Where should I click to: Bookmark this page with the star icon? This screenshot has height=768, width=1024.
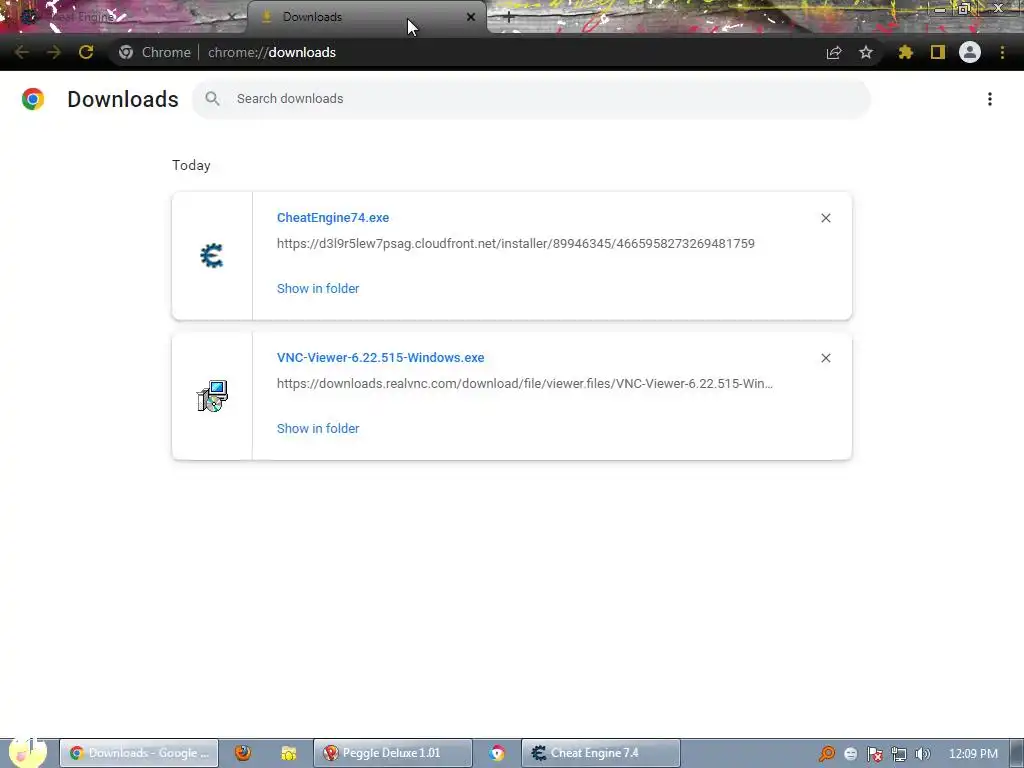[865, 52]
